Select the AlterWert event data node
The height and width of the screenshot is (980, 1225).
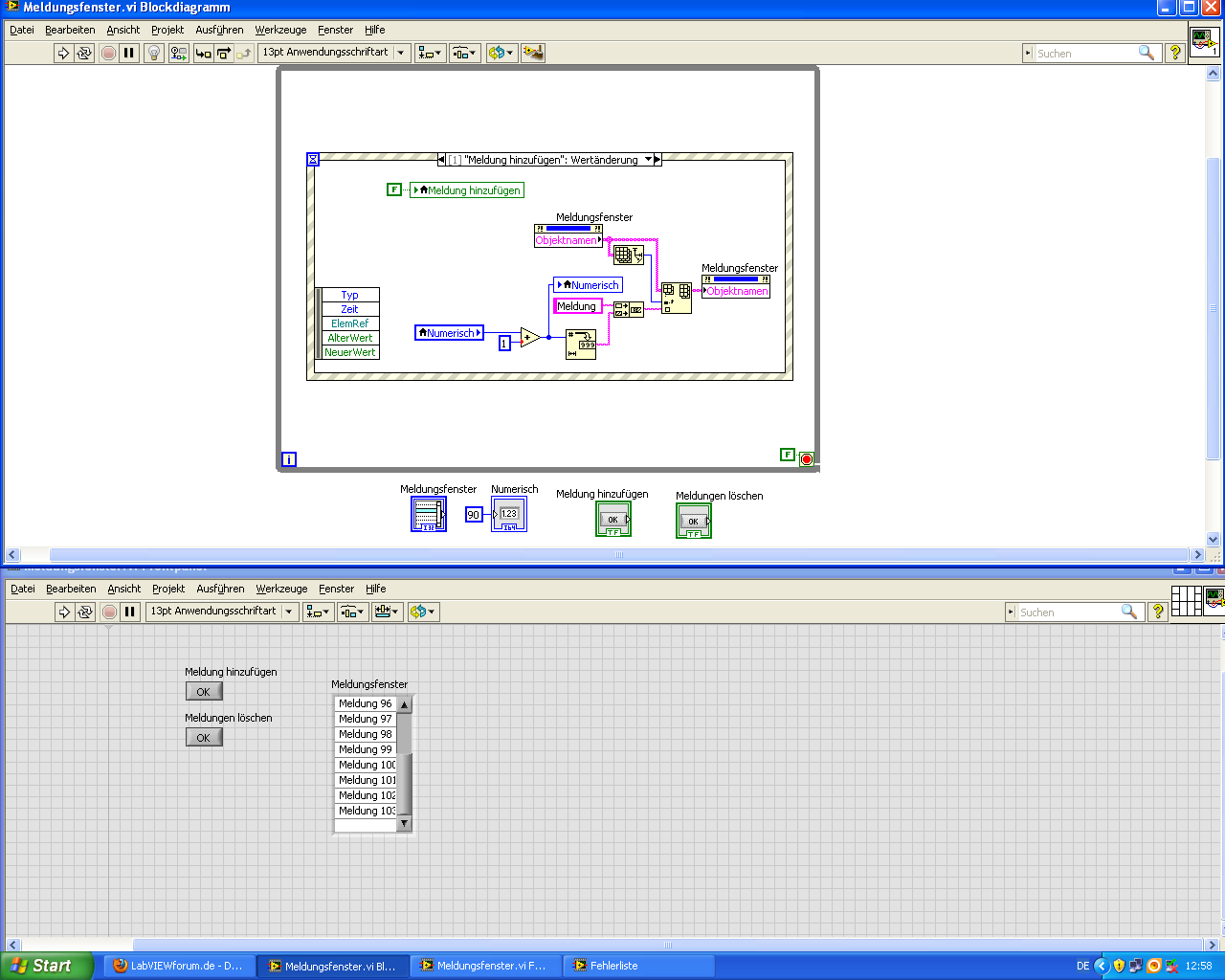350,338
